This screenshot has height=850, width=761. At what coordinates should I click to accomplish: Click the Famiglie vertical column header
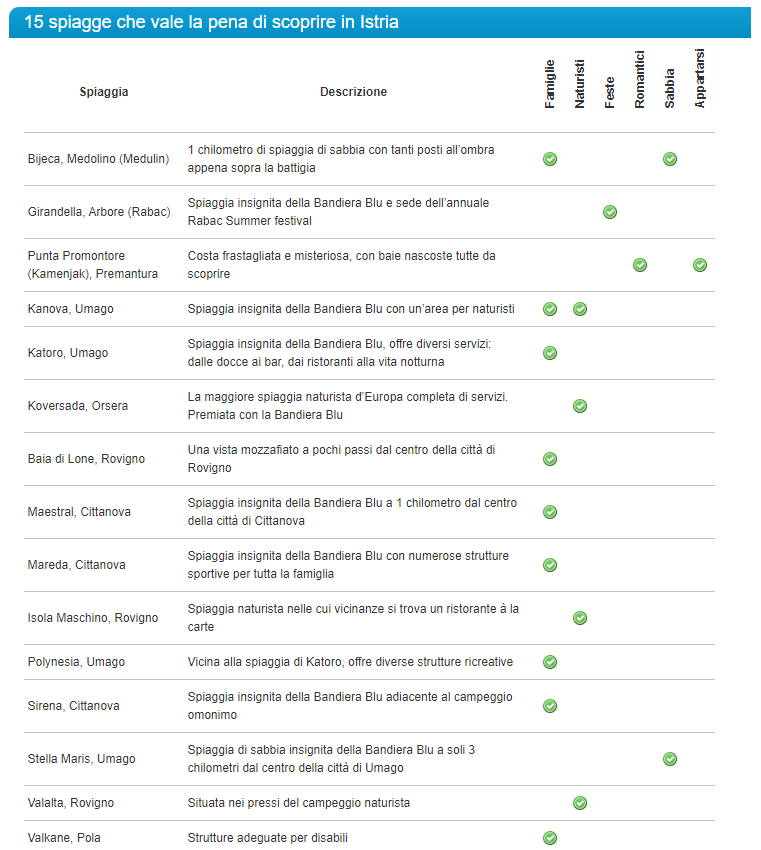coord(550,84)
